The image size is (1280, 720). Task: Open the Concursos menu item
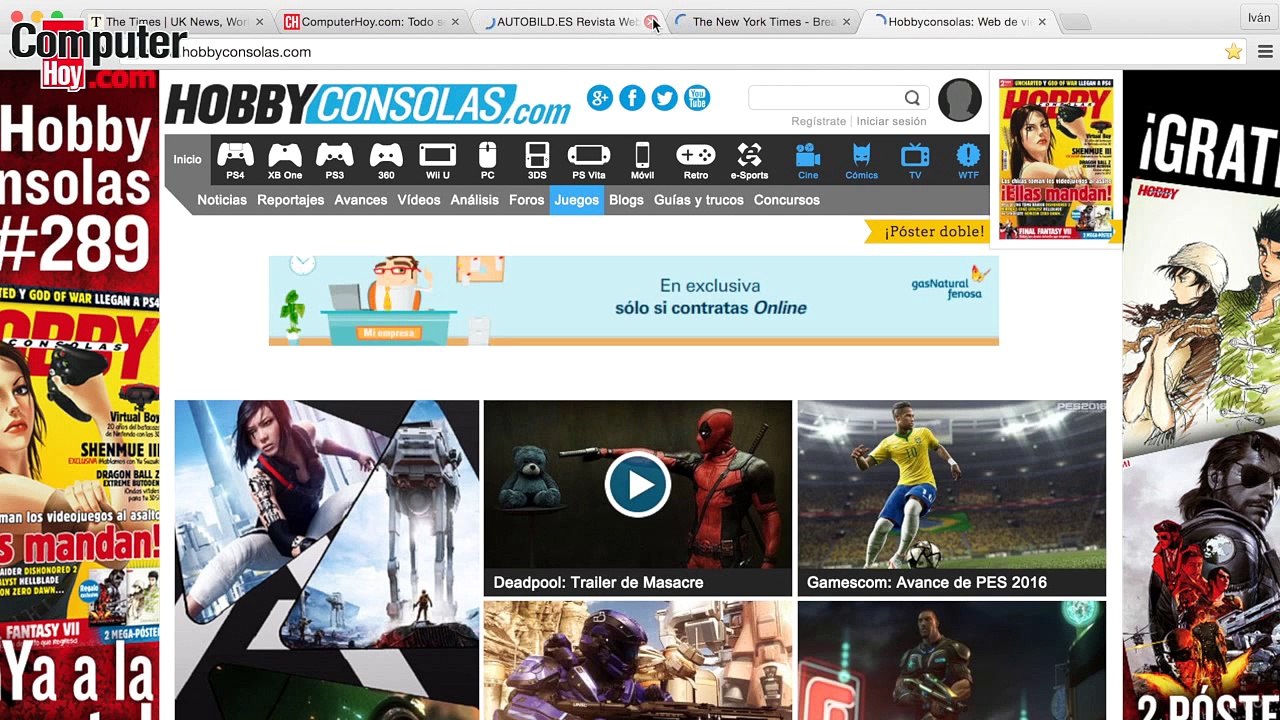(x=787, y=200)
